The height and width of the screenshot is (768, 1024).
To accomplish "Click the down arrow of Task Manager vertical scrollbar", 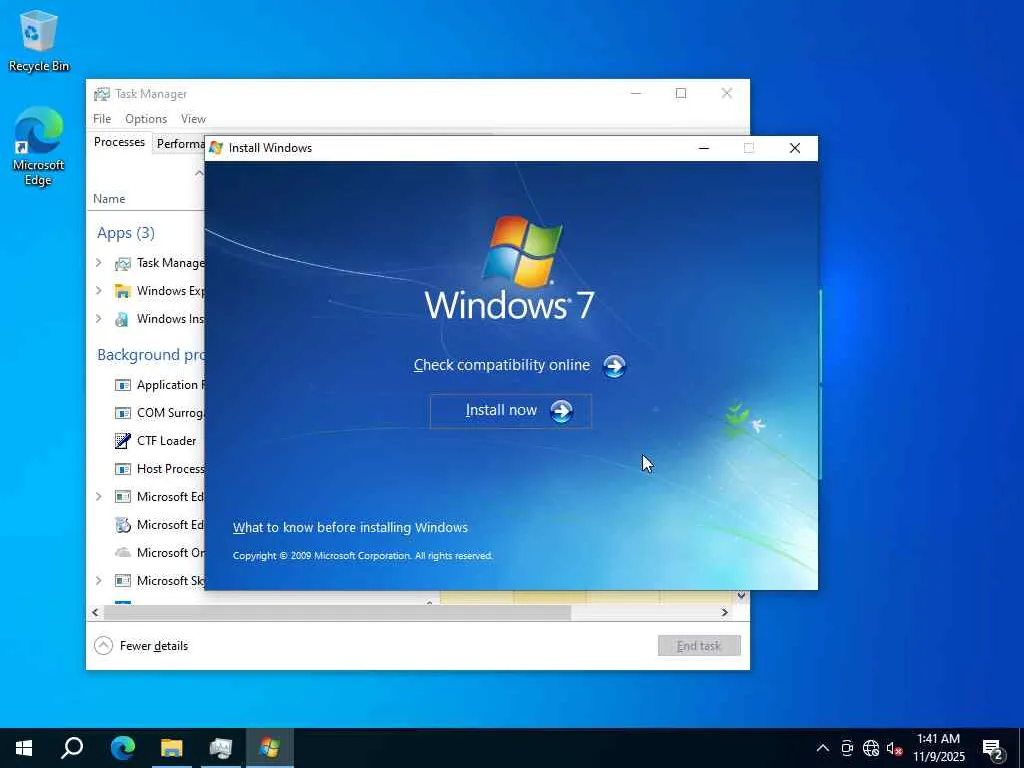I will click(741, 596).
